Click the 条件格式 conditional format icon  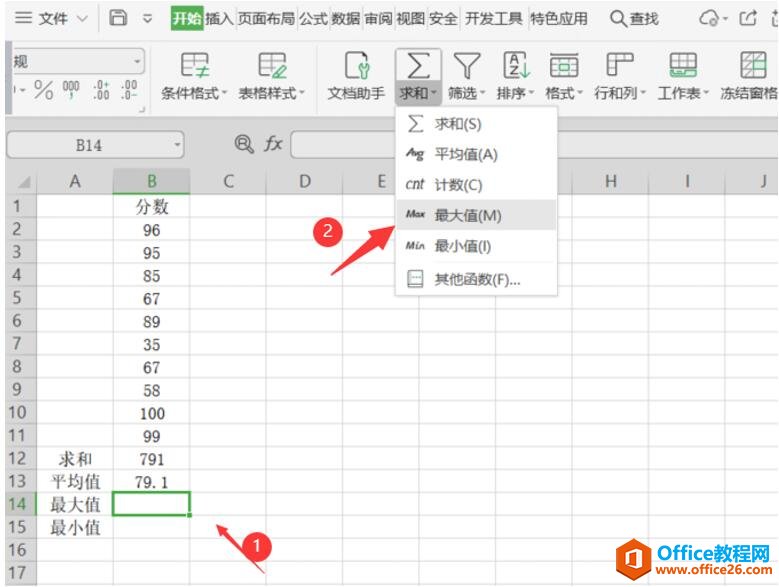194,66
